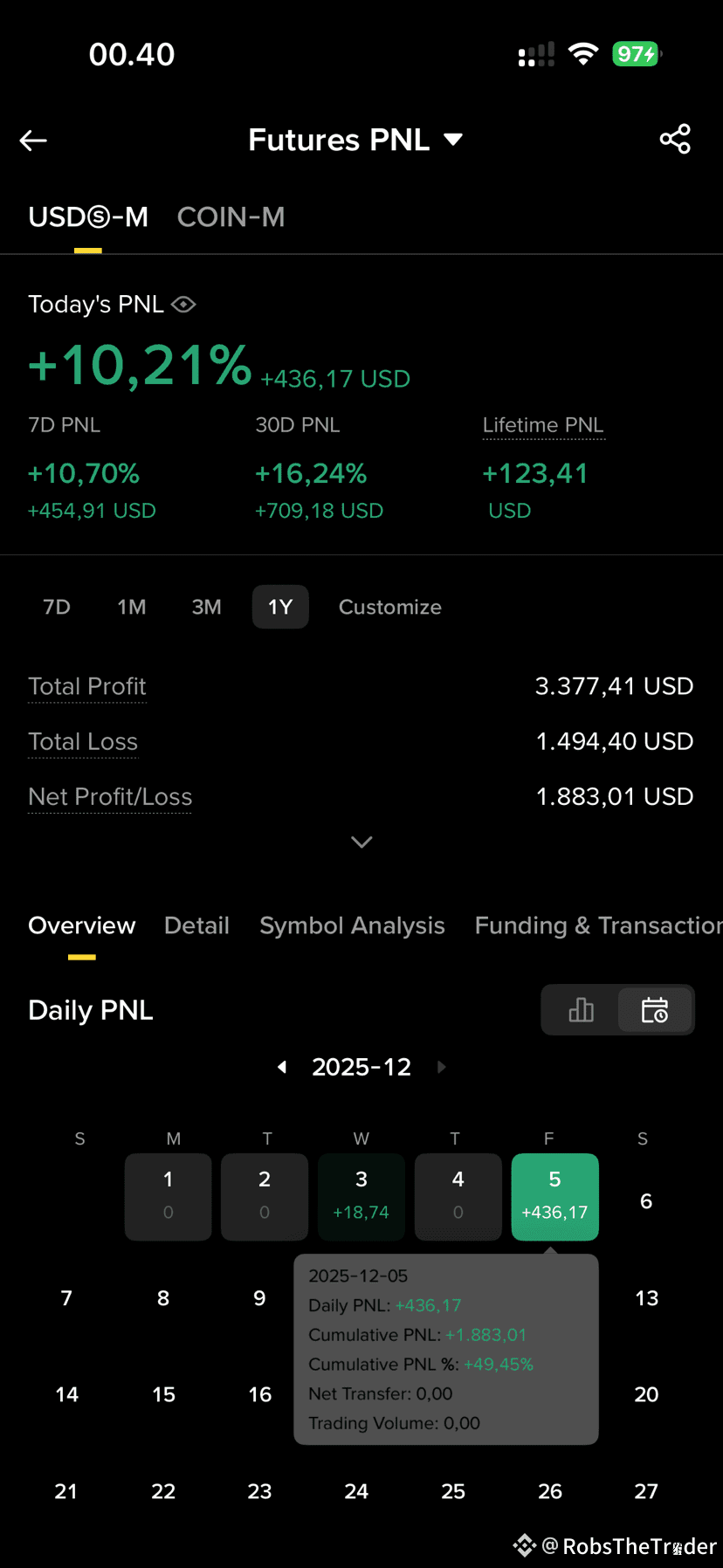Go to next month arrow
723x1568 pixels.
[x=441, y=1067]
